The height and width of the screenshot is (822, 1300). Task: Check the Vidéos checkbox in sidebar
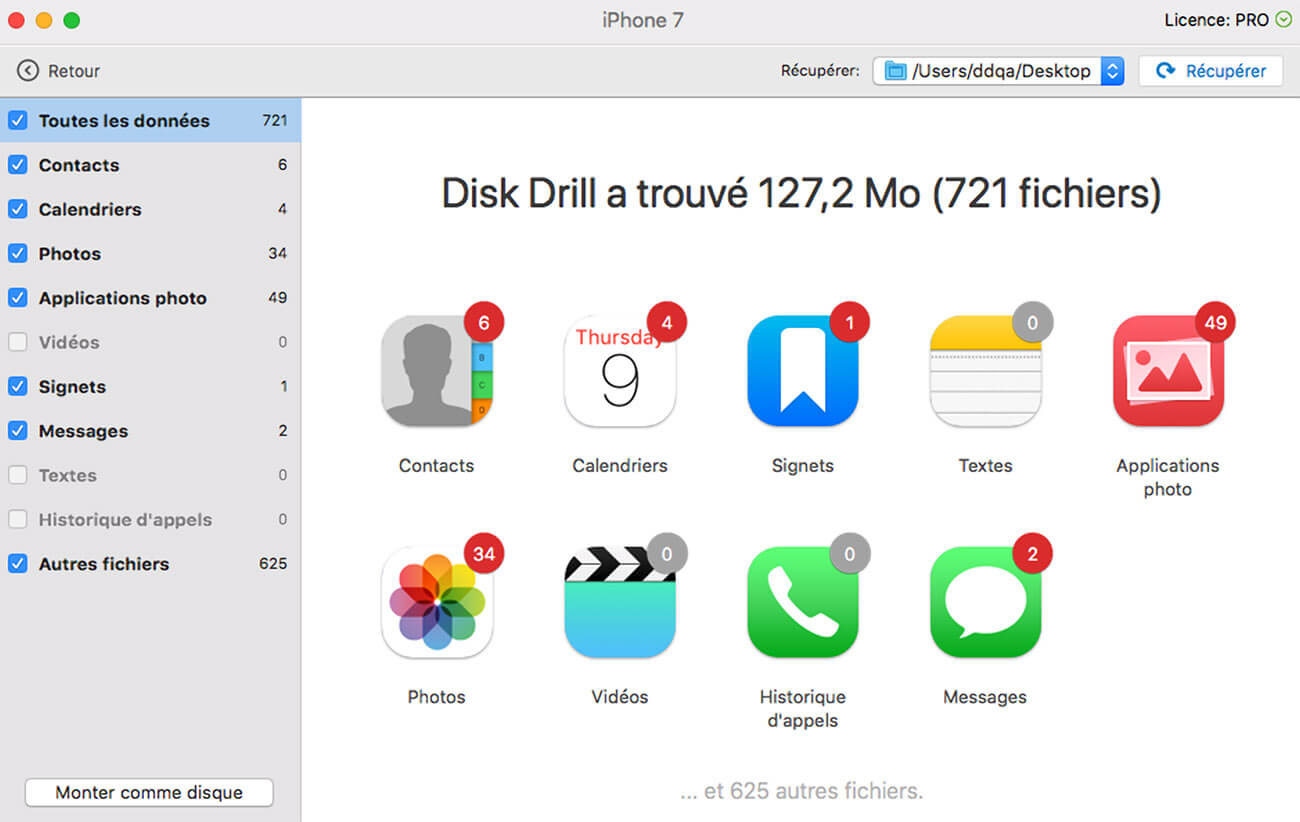click(x=17, y=342)
